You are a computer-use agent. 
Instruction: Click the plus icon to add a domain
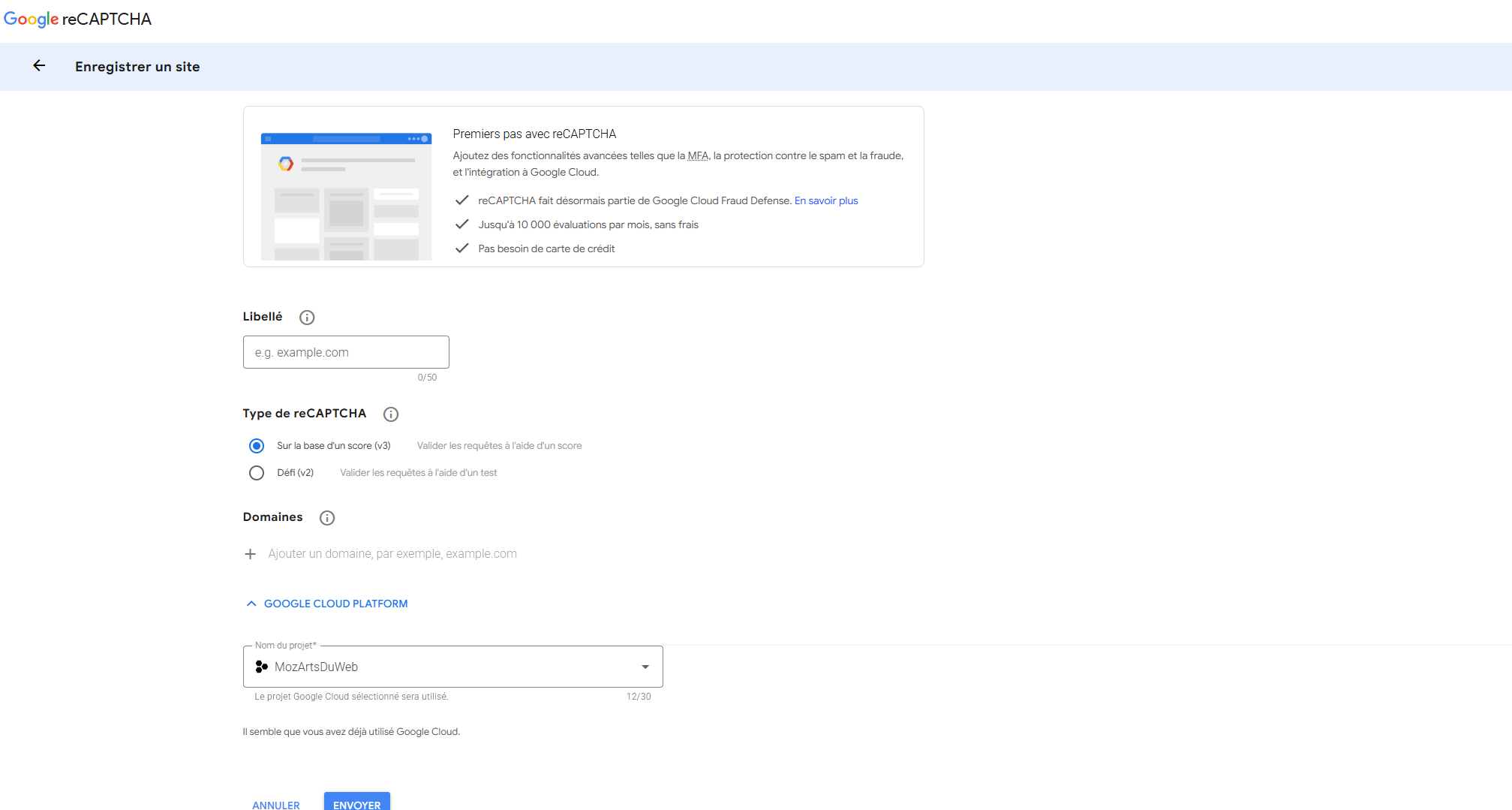pyautogui.click(x=251, y=554)
